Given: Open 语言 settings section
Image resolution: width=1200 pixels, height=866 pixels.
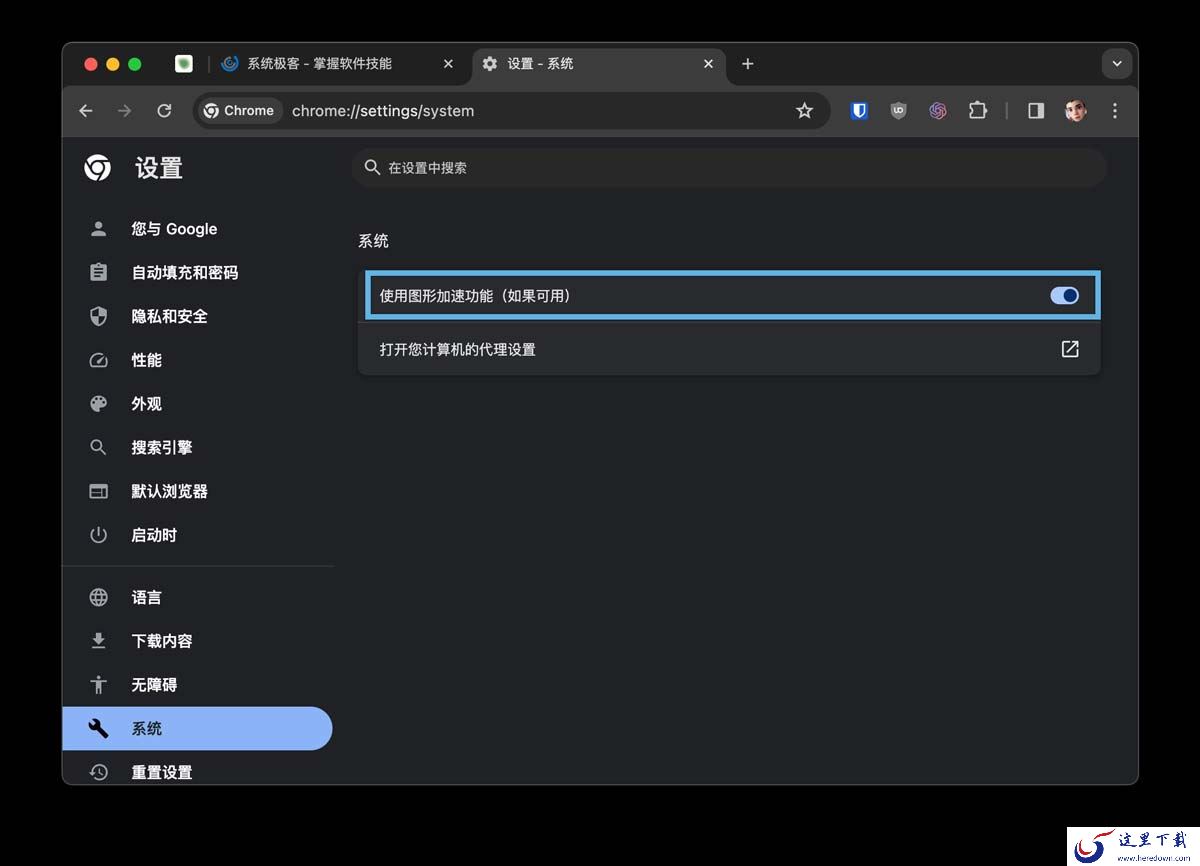Looking at the screenshot, I should 197,597.
